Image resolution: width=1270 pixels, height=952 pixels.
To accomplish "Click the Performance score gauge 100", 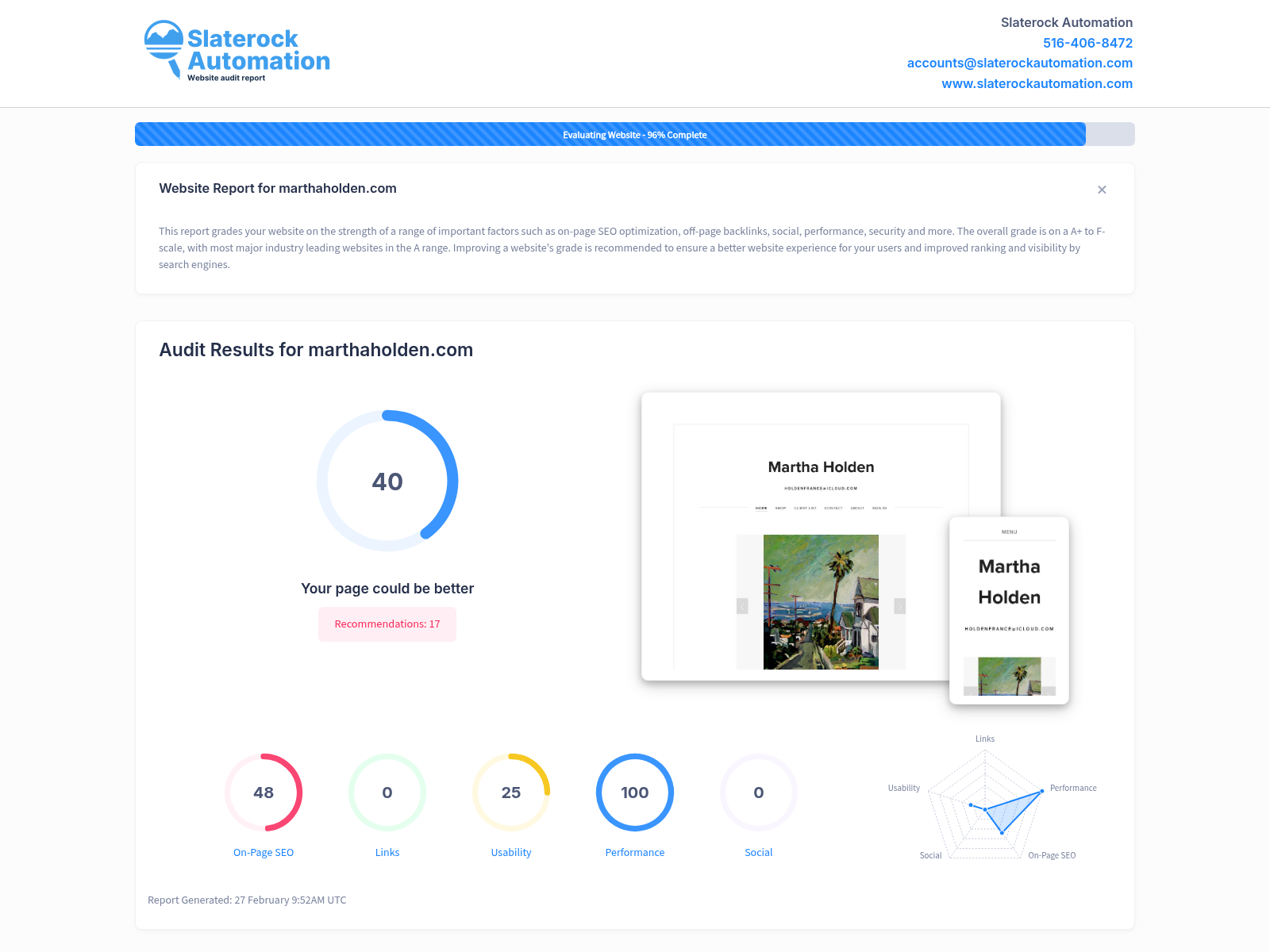I will point(635,793).
